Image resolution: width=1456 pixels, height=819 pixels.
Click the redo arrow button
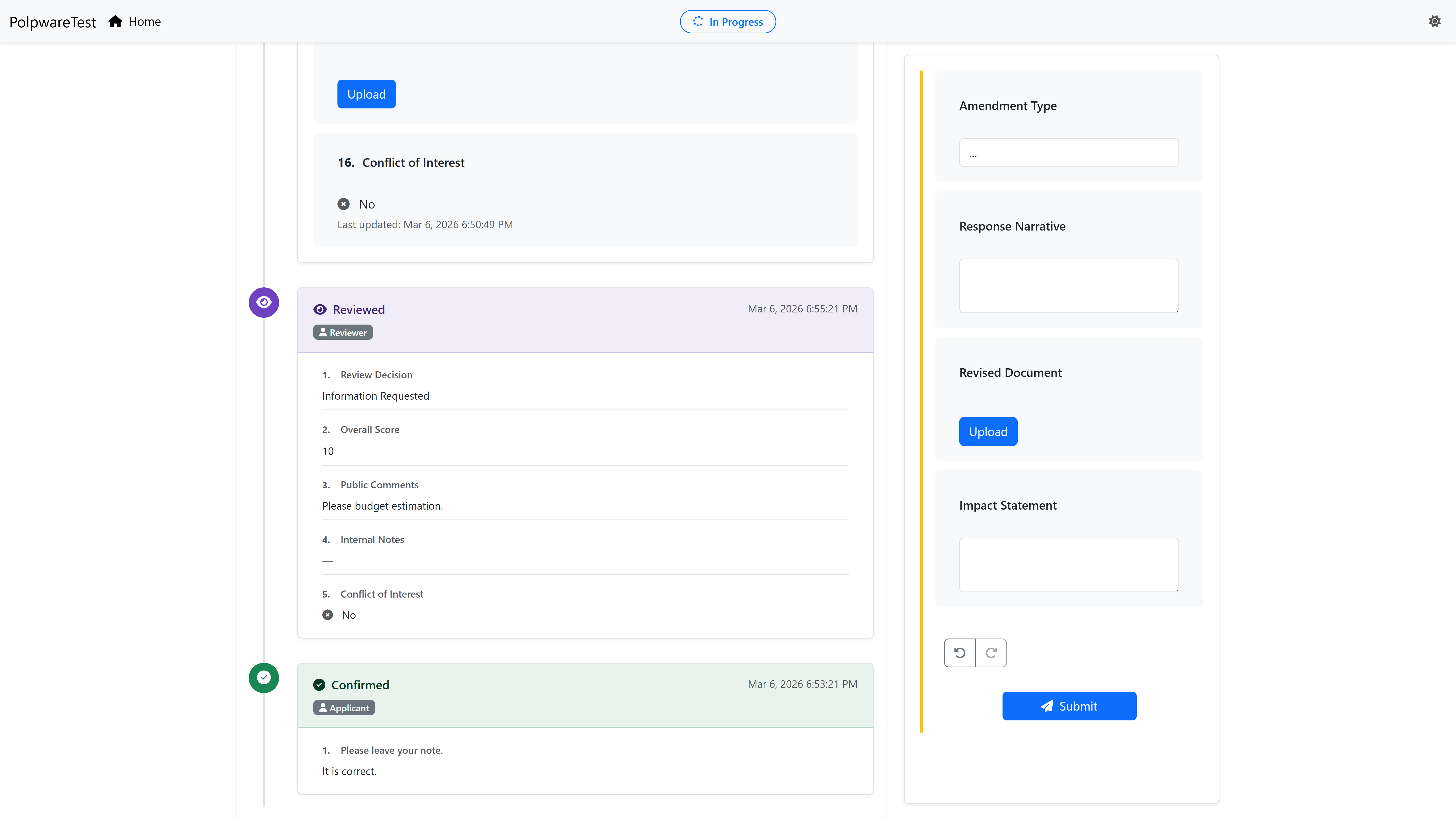tap(991, 653)
